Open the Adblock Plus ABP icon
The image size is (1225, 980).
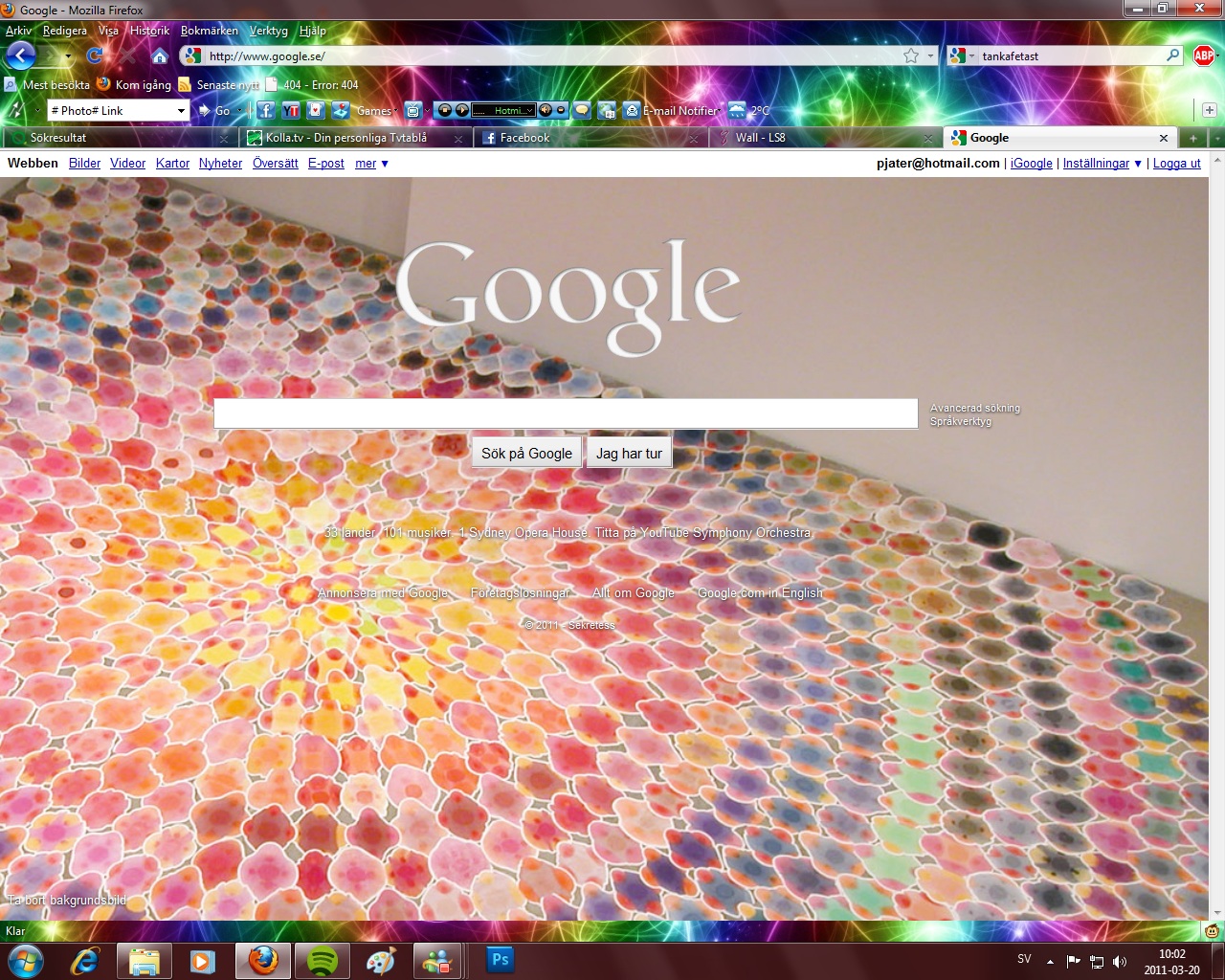click(x=1203, y=56)
